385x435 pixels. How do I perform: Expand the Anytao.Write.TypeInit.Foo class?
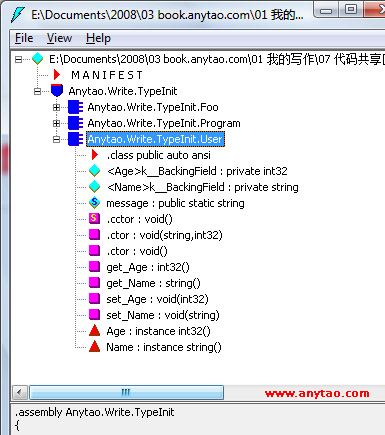point(56,107)
